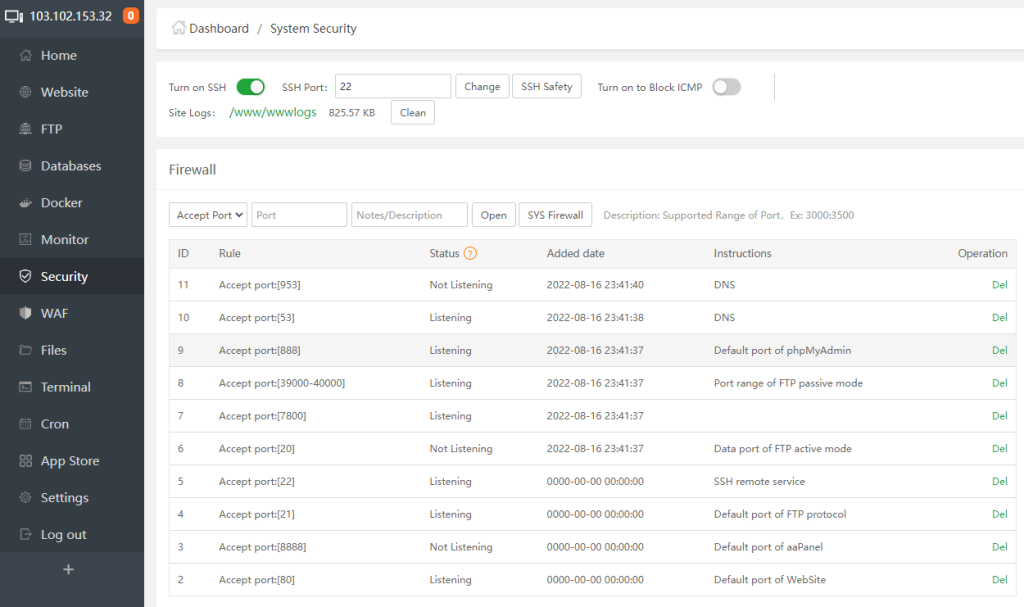The image size is (1024, 607).
Task: Delete the port 953 DNS rule
Action: point(999,285)
